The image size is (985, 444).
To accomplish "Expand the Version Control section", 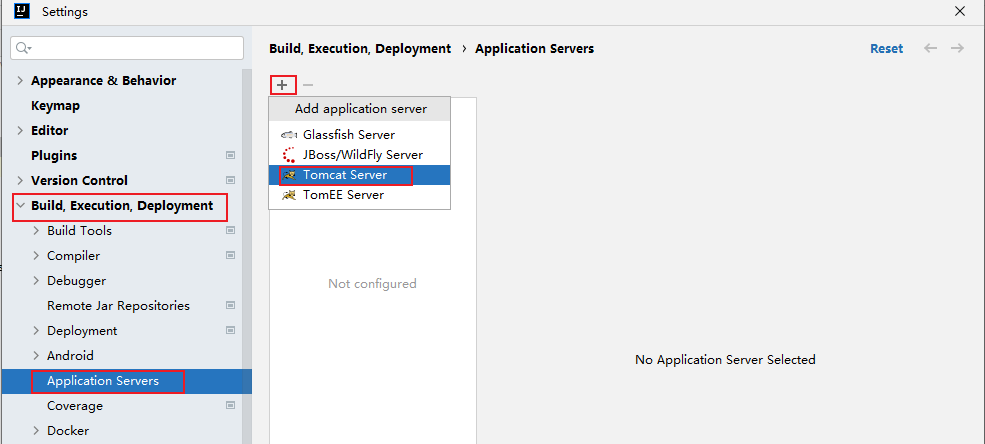I will (20, 180).
